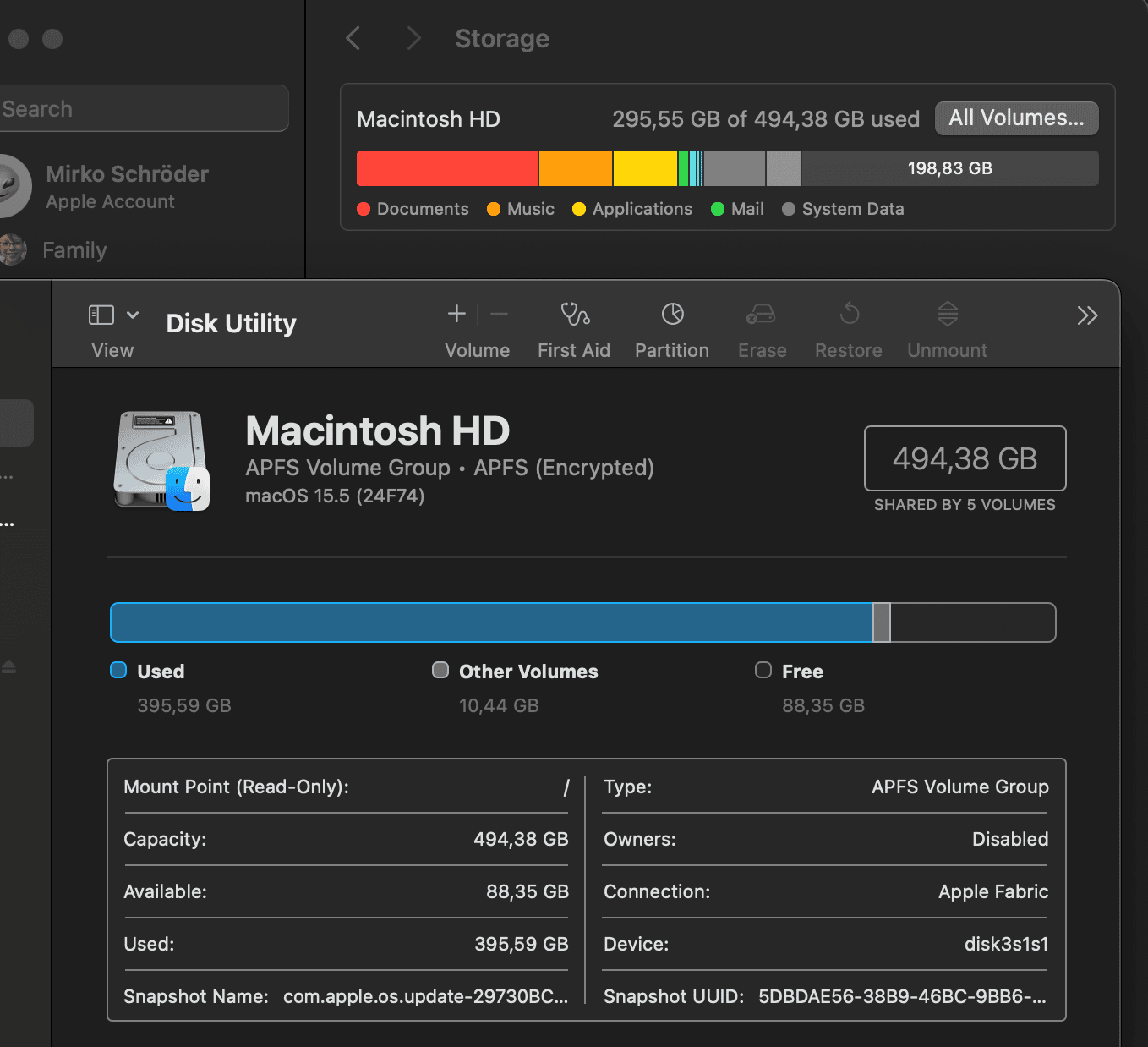Click the Restore arrow icon
Image resolution: width=1148 pixels, height=1047 pixels.
coord(849,315)
